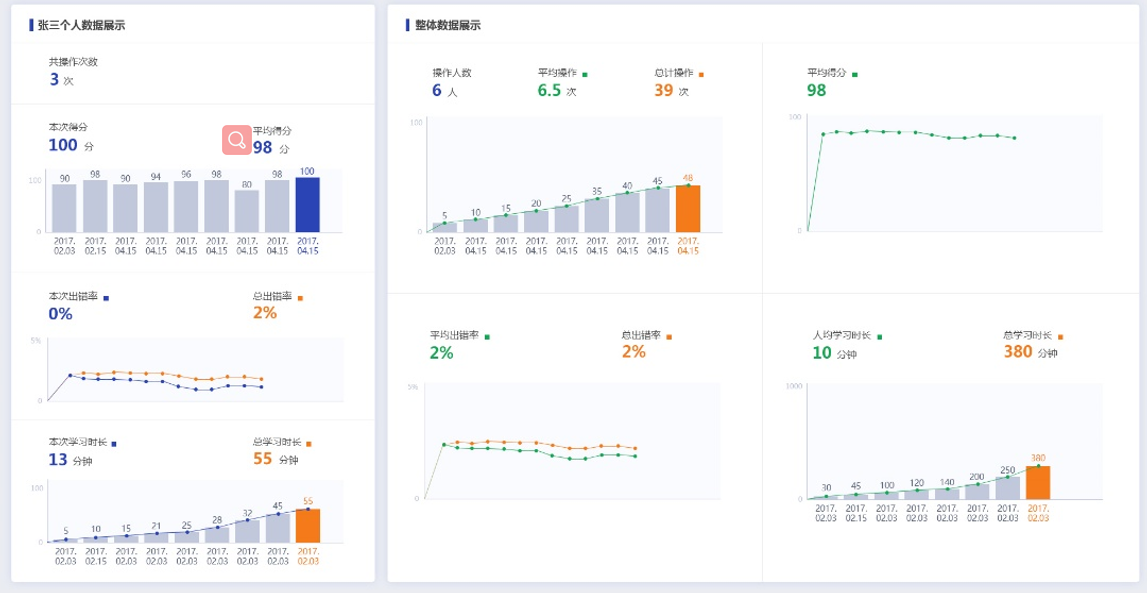Click the green 人均学习时长 legend marker
Viewport: 1147px width, 593px height.
tap(879, 337)
